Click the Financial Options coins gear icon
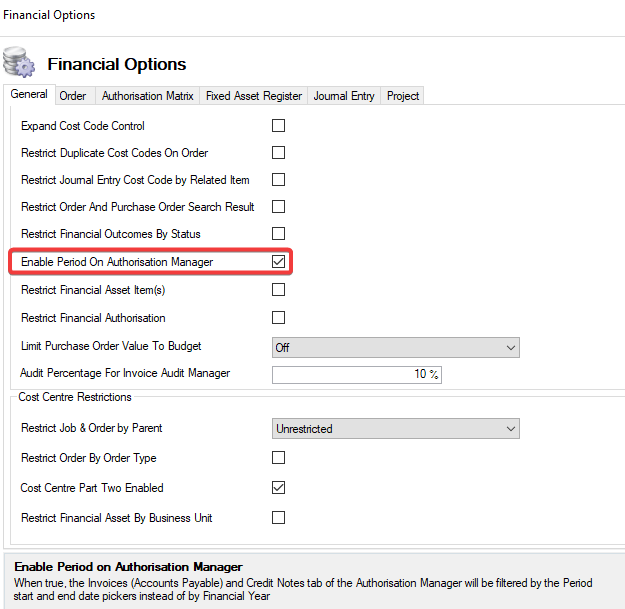This screenshot has height=609, width=625. pyautogui.click(x=21, y=63)
